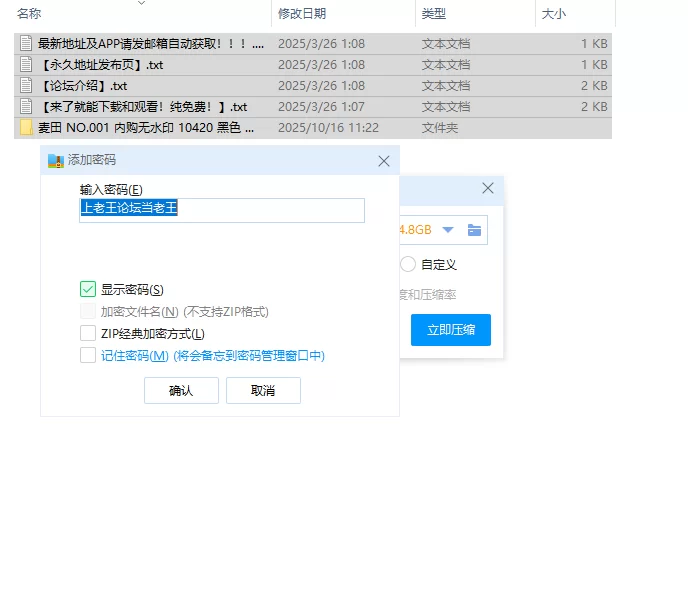Sort files by 大小 column header

[554, 14]
